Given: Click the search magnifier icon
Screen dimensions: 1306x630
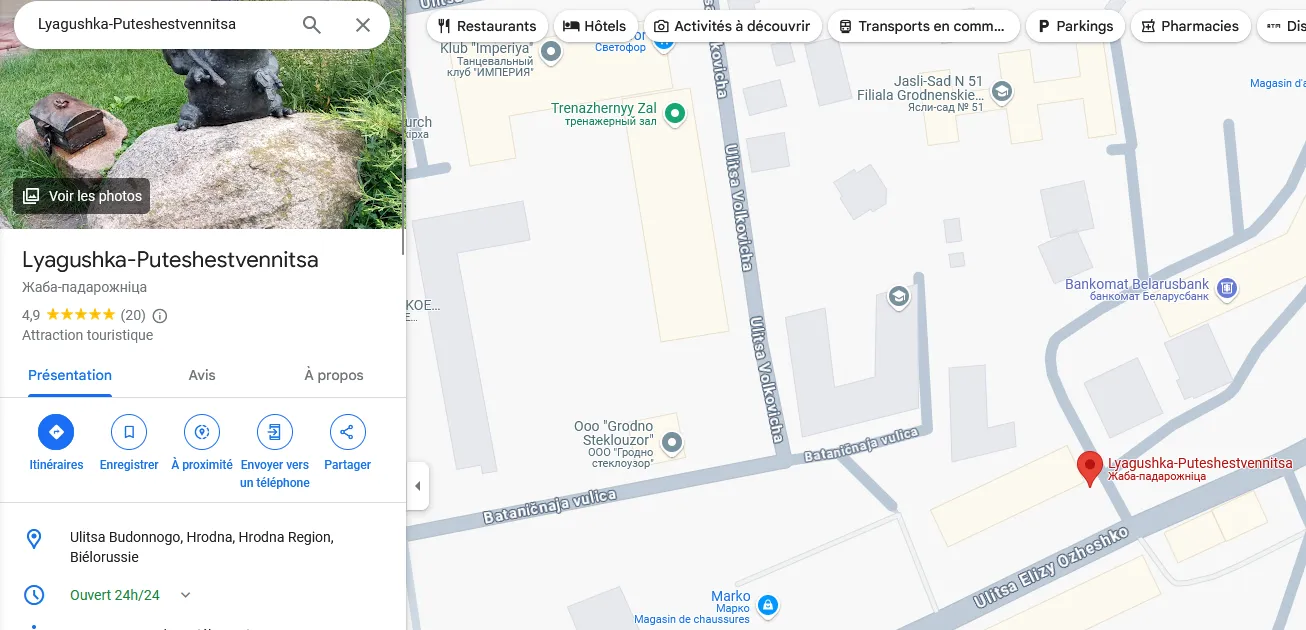Looking at the screenshot, I should [x=312, y=25].
